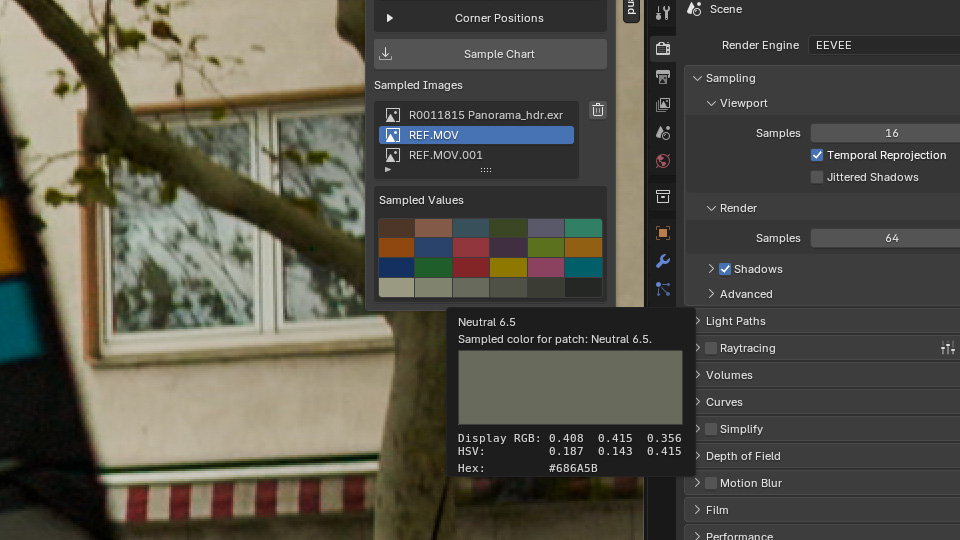Image resolution: width=960 pixels, height=540 pixels.
Task: Expand the Curves panel
Action: [697, 402]
